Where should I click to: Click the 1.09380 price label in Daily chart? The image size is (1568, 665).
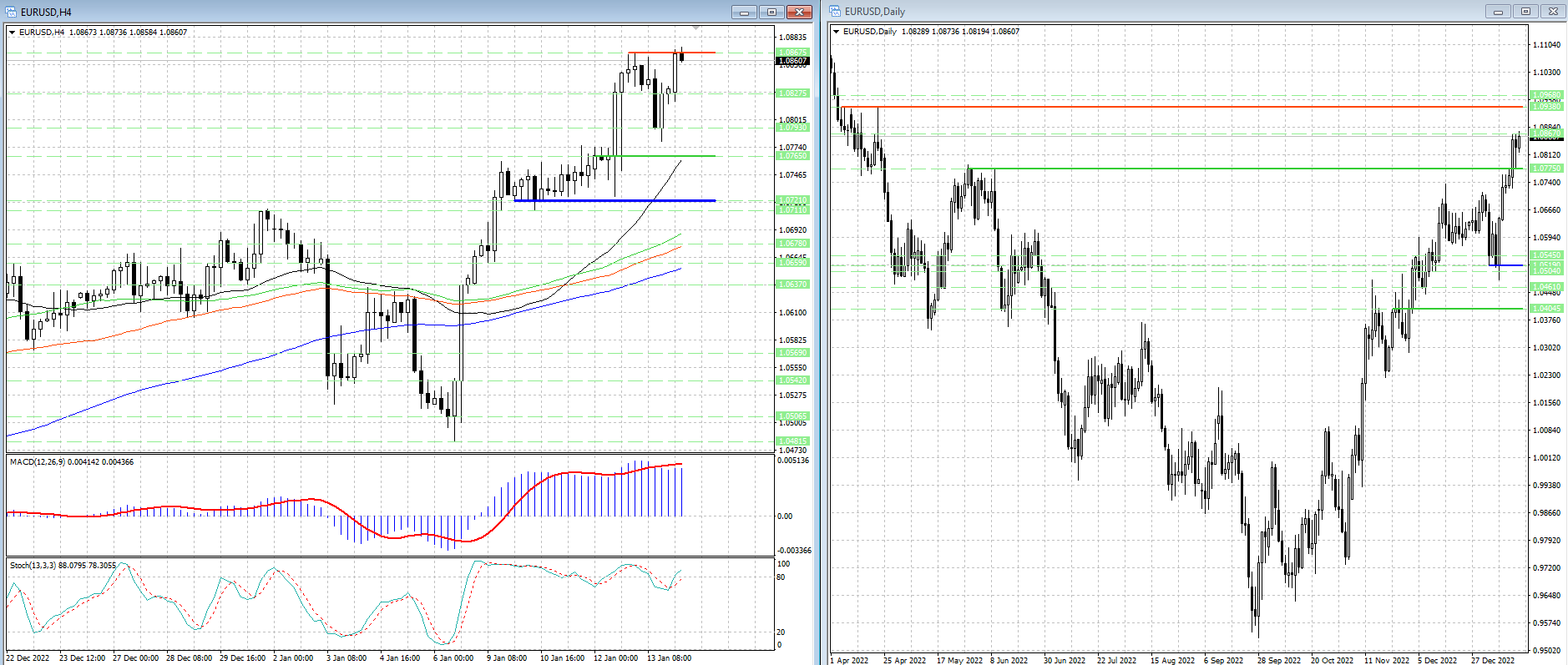(x=1546, y=107)
